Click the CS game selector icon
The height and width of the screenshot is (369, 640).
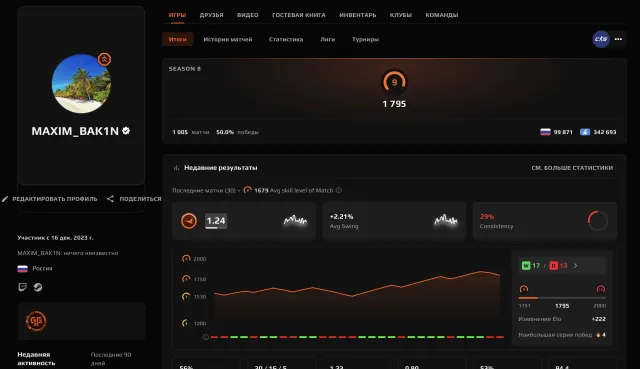tap(601, 39)
